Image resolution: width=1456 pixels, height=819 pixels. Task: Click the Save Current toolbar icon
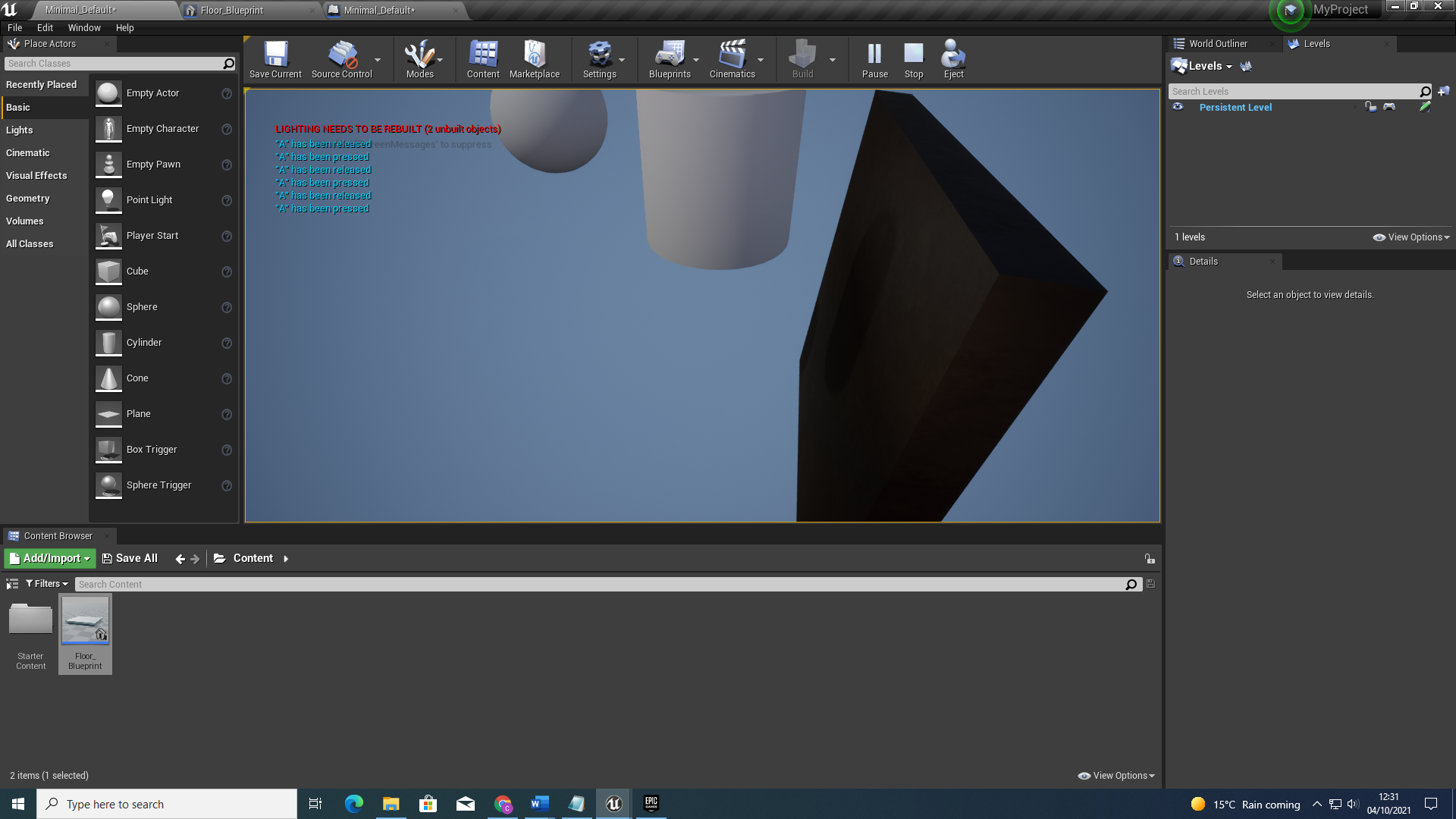275,59
